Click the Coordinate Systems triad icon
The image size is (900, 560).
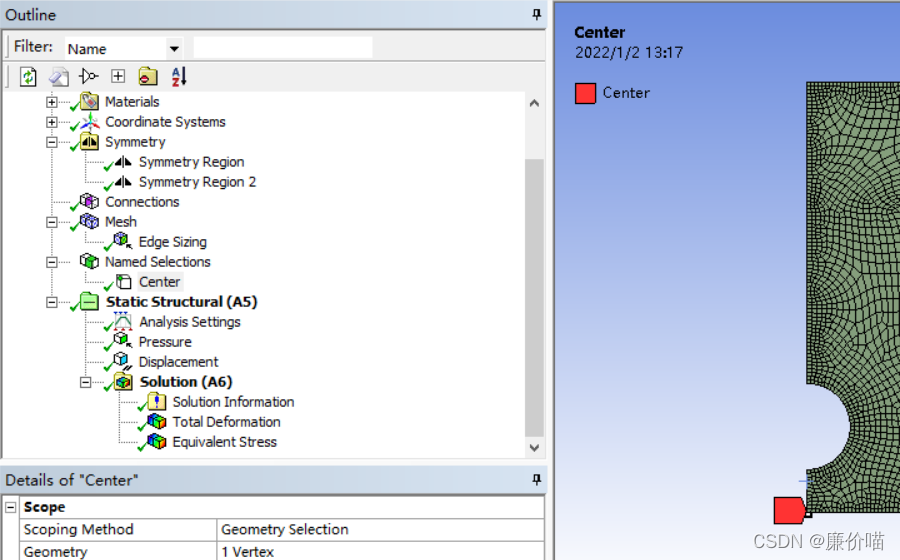(90, 122)
